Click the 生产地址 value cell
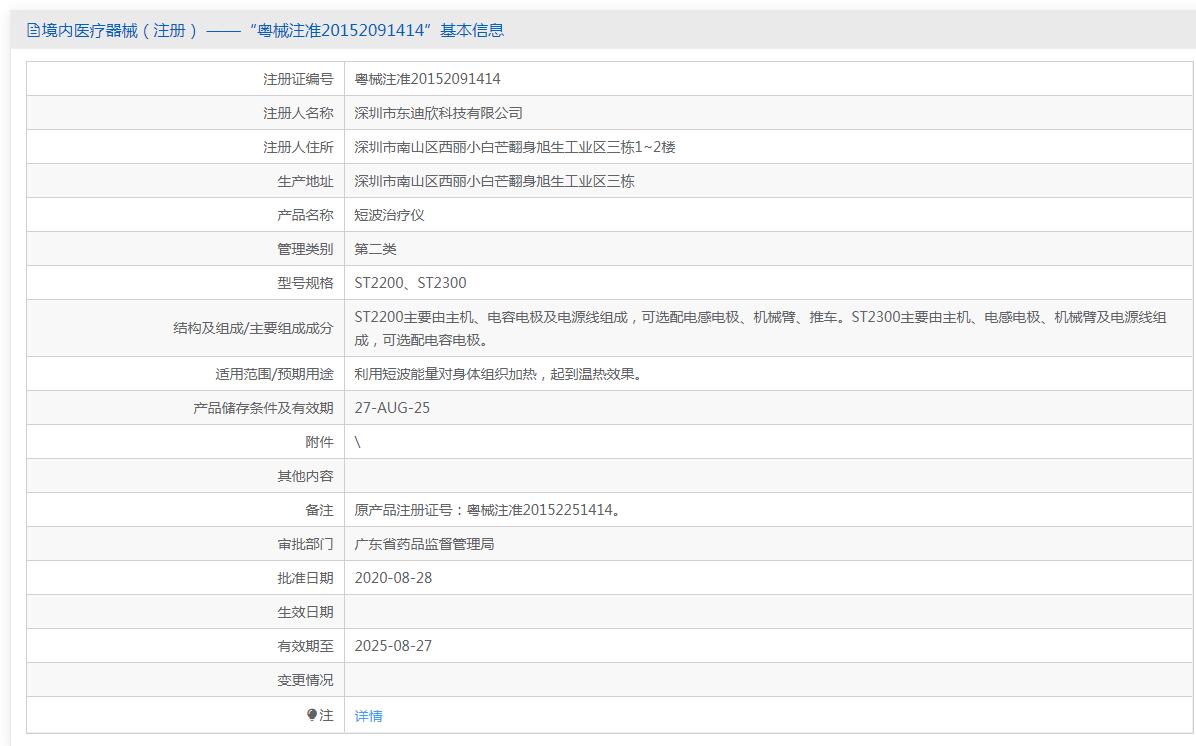 494,181
